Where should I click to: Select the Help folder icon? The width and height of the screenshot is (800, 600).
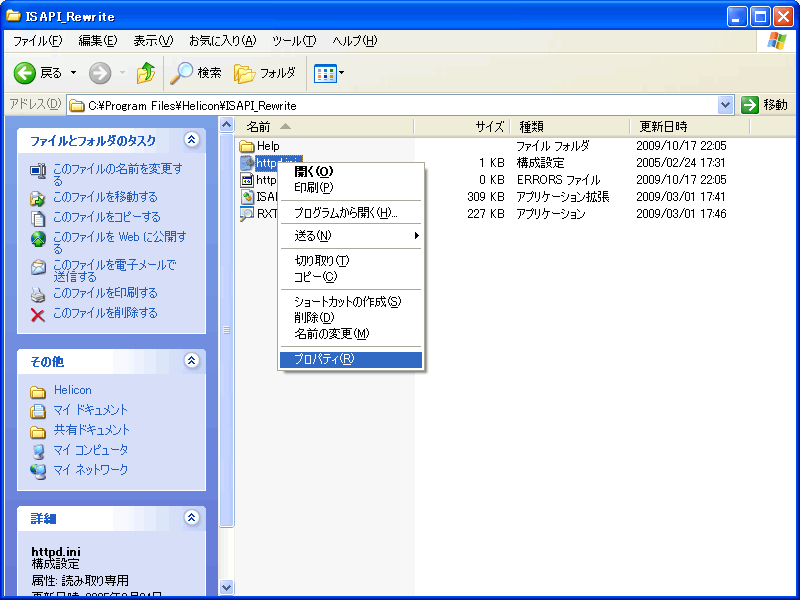(x=247, y=146)
